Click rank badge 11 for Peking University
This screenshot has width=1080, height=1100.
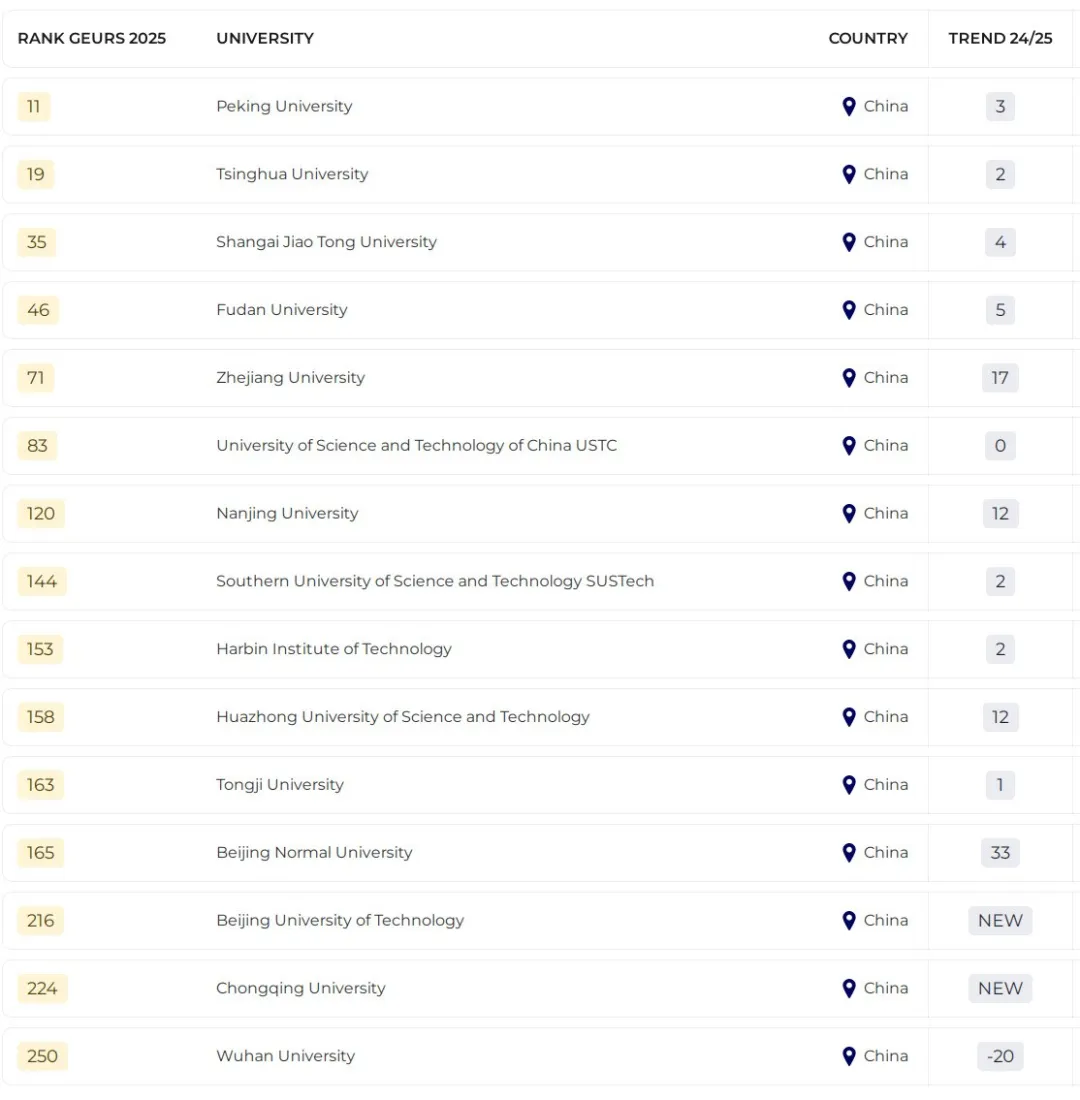point(33,106)
